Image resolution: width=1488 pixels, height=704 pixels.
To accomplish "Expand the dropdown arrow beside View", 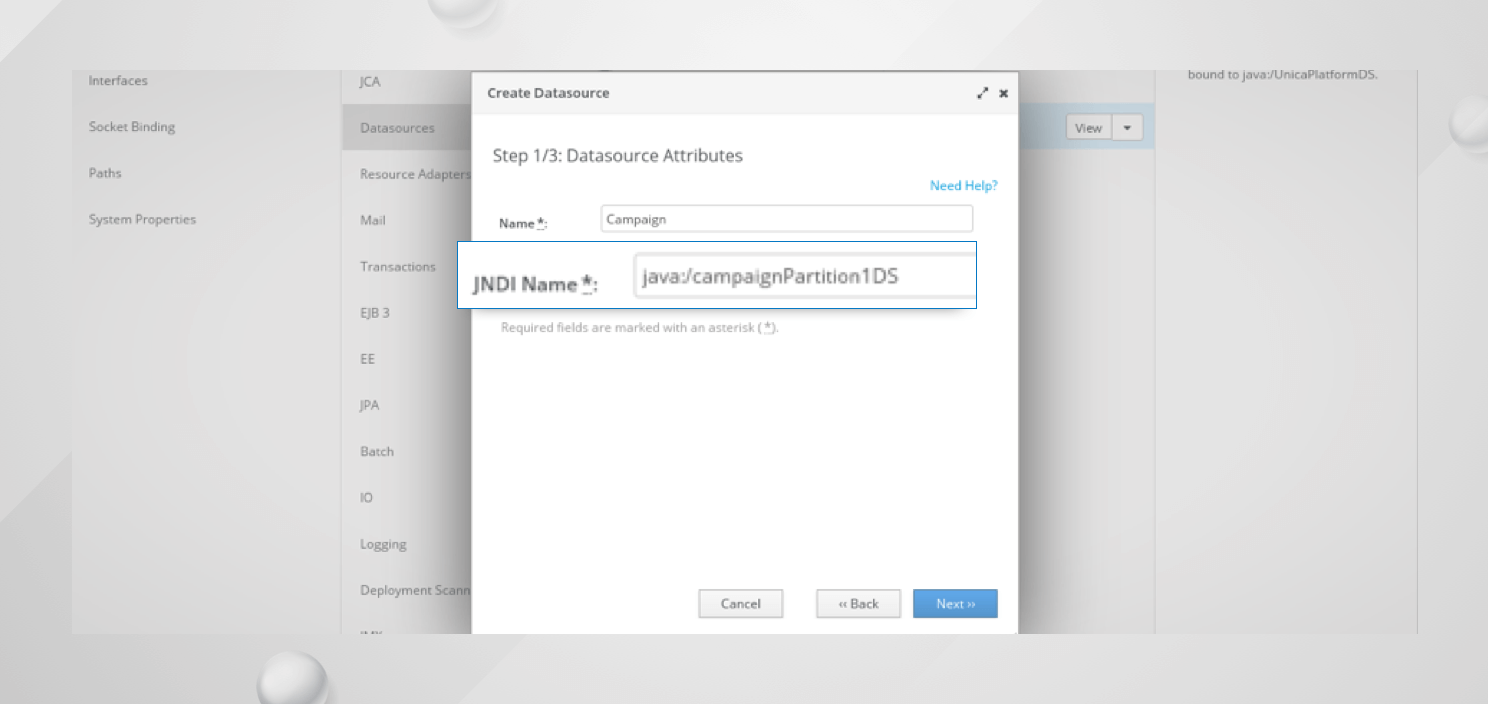I will 1128,128.
